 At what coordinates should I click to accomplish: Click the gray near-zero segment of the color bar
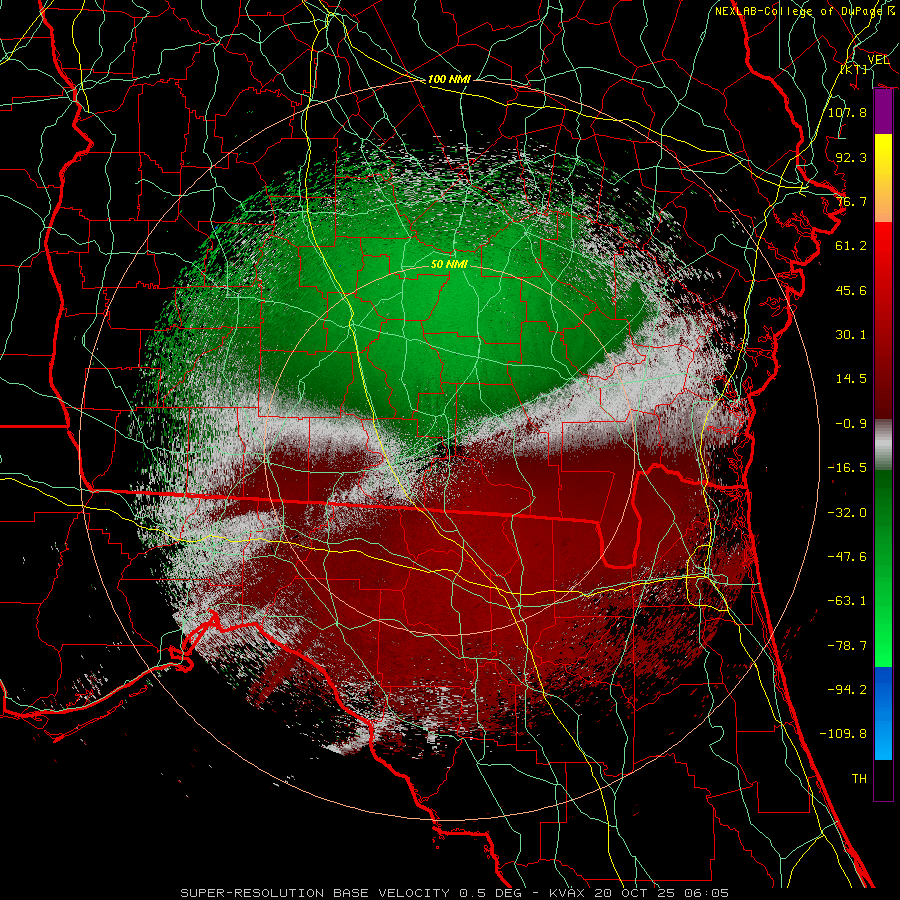[883, 446]
